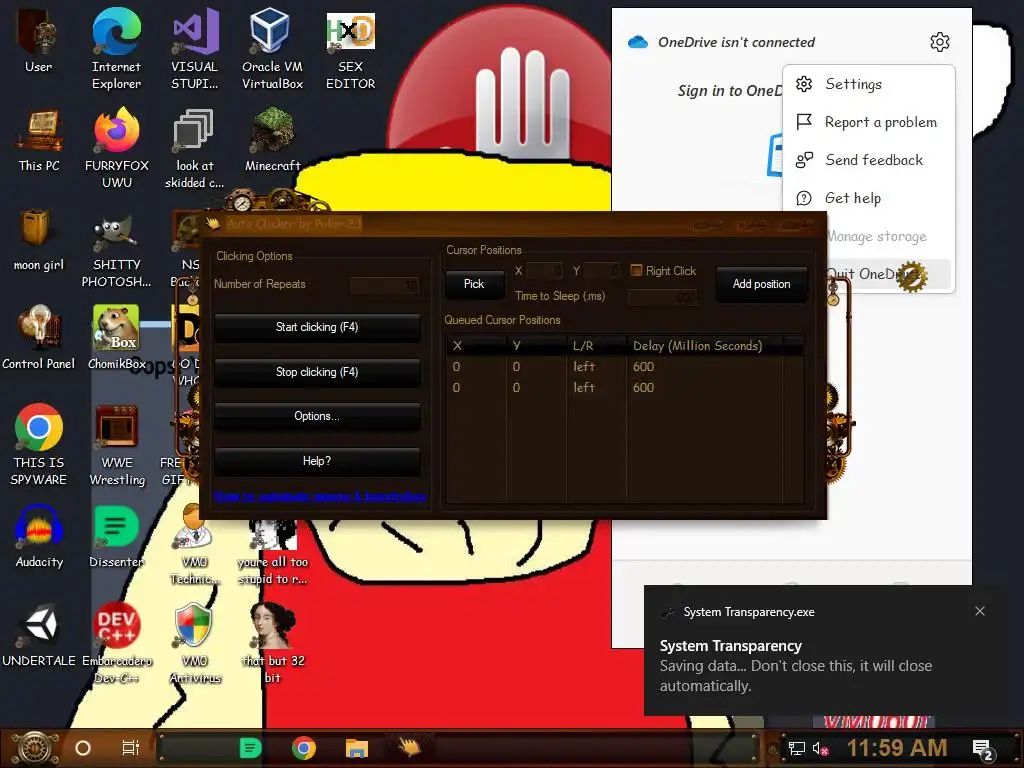Open Auto Clicker hand taskbar icon

pos(409,746)
